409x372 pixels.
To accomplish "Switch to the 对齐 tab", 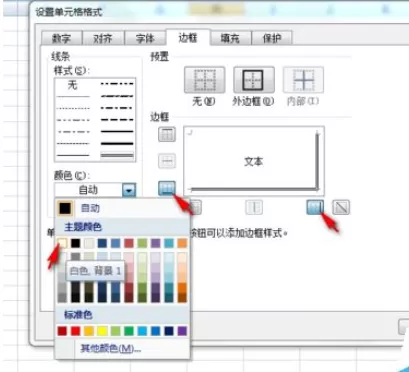I will point(103,38).
